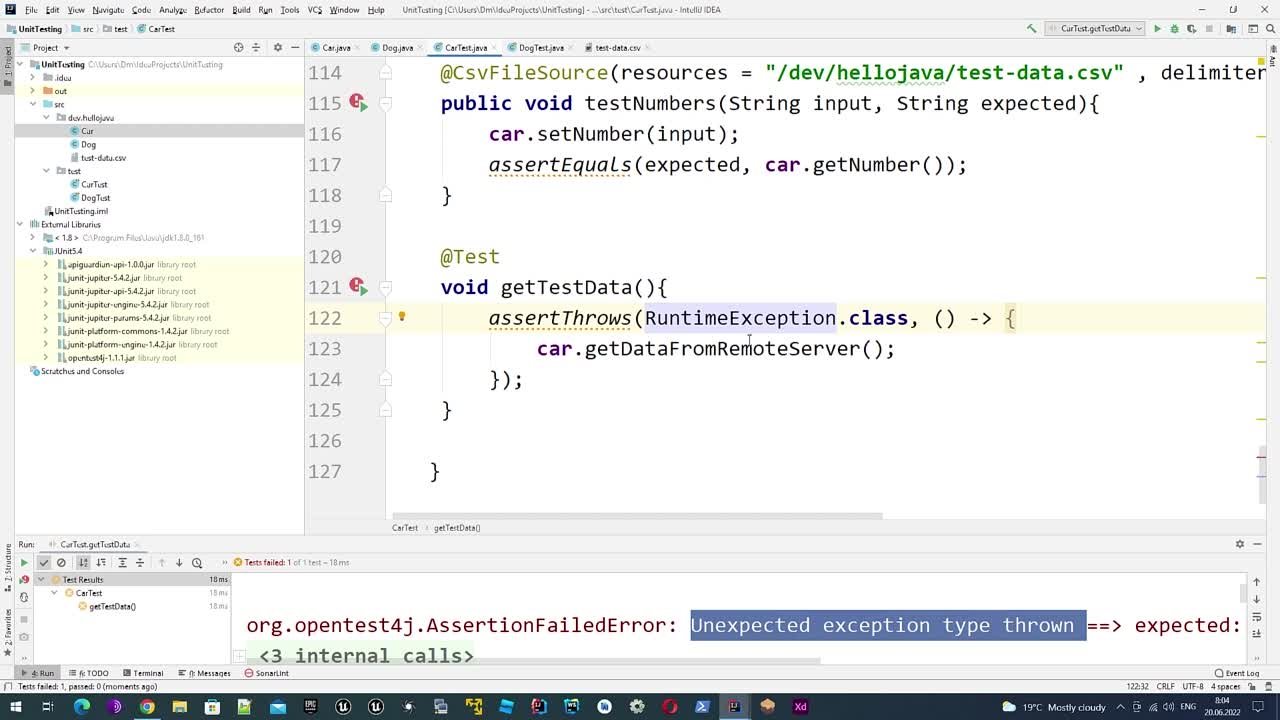Open Project panel gear settings
Screen dimensions: 1280x720
278,47
